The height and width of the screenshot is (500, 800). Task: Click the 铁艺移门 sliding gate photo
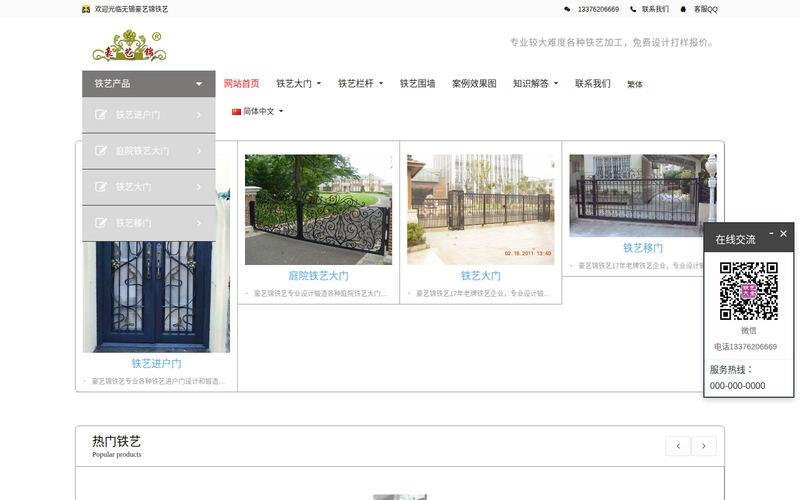point(643,196)
